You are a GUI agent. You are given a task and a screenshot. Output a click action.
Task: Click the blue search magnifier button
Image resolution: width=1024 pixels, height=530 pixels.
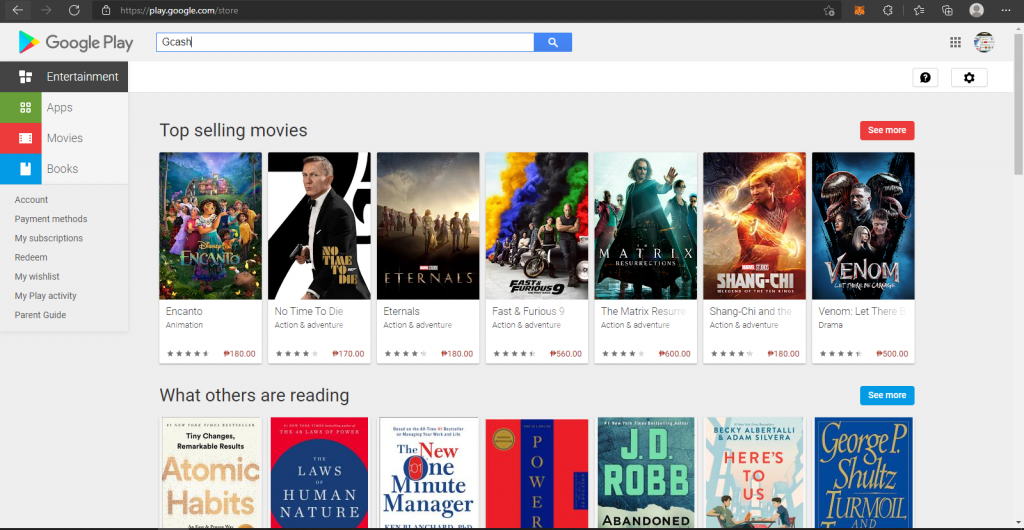click(x=553, y=42)
